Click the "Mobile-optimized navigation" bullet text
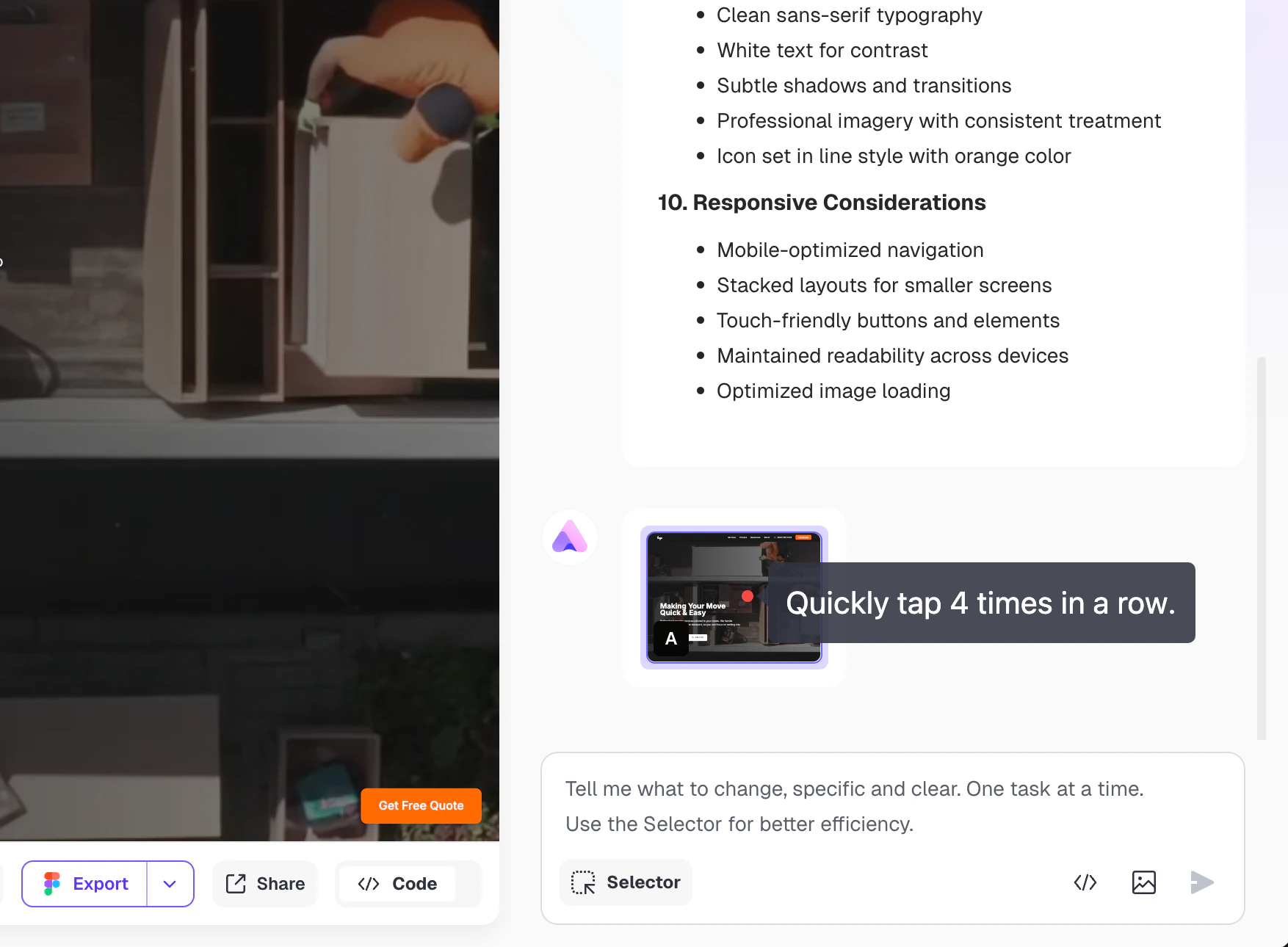This screenshot has height=947, width=1288. pyautogui.click(x=850, y=250)
